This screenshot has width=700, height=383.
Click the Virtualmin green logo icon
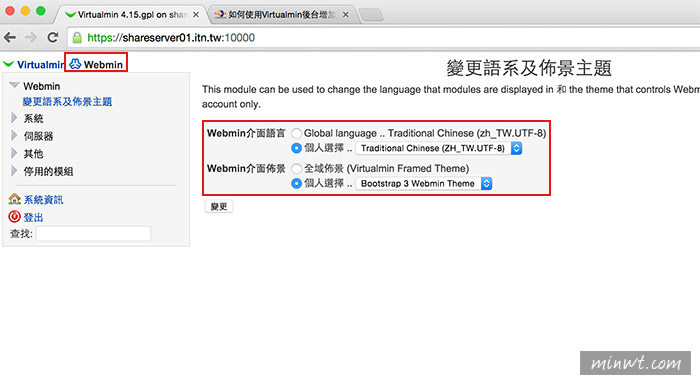pyautogui.click(x=8, y=64)
